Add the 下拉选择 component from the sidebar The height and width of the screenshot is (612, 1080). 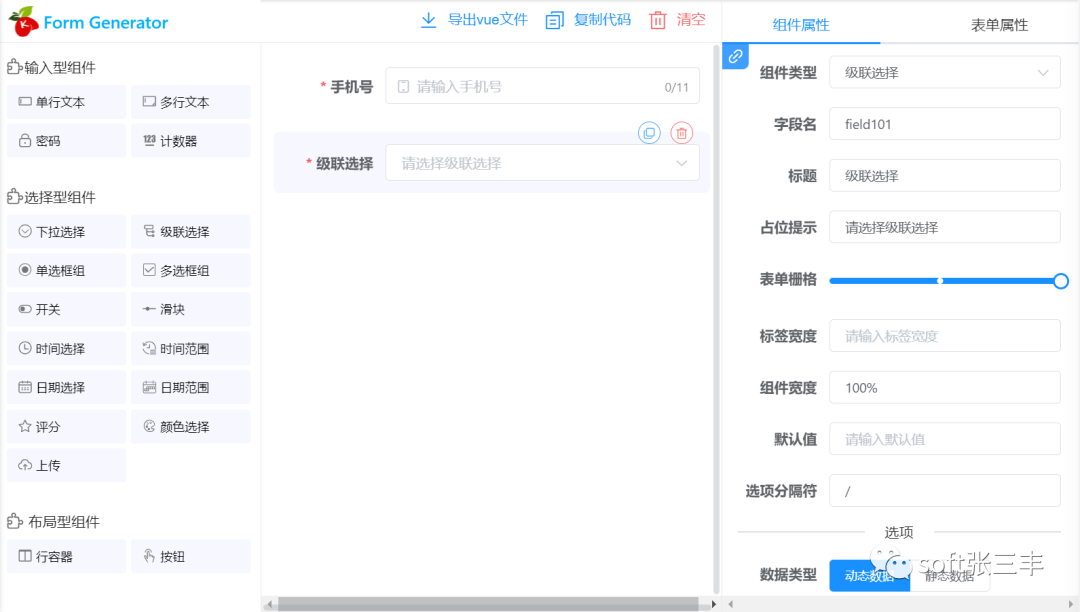point(66,231)
